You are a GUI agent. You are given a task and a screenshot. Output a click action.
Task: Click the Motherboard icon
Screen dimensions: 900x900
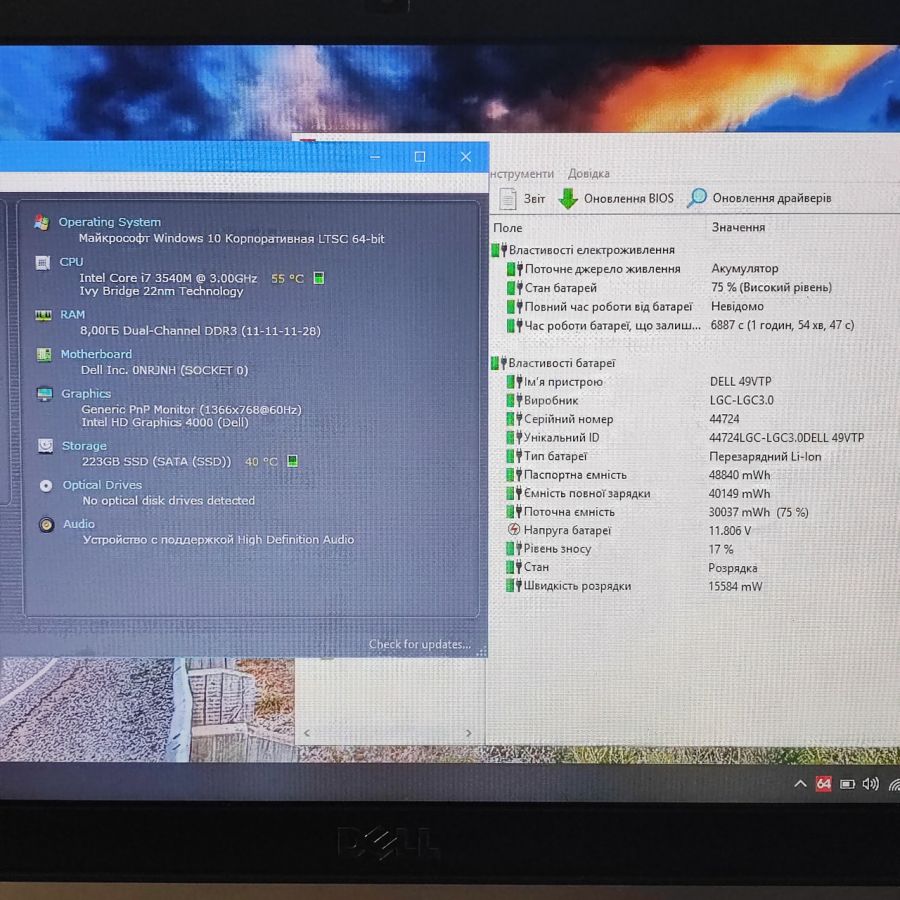tap(44, 355)
